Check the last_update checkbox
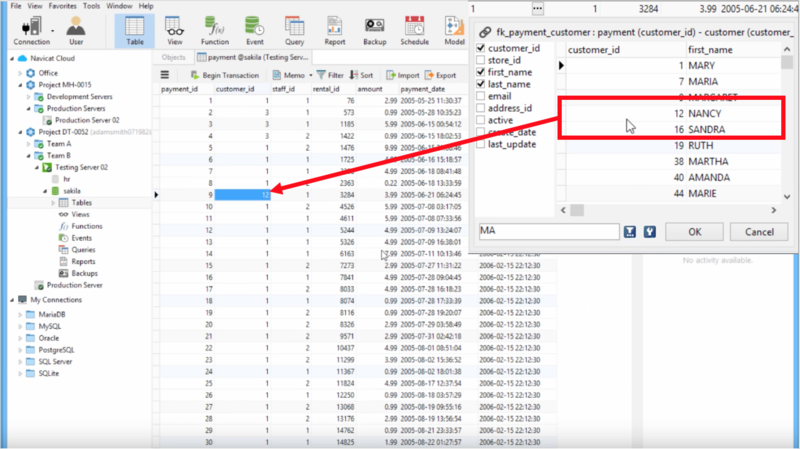This screenshot has width=800, height=449. click(481, 144)
